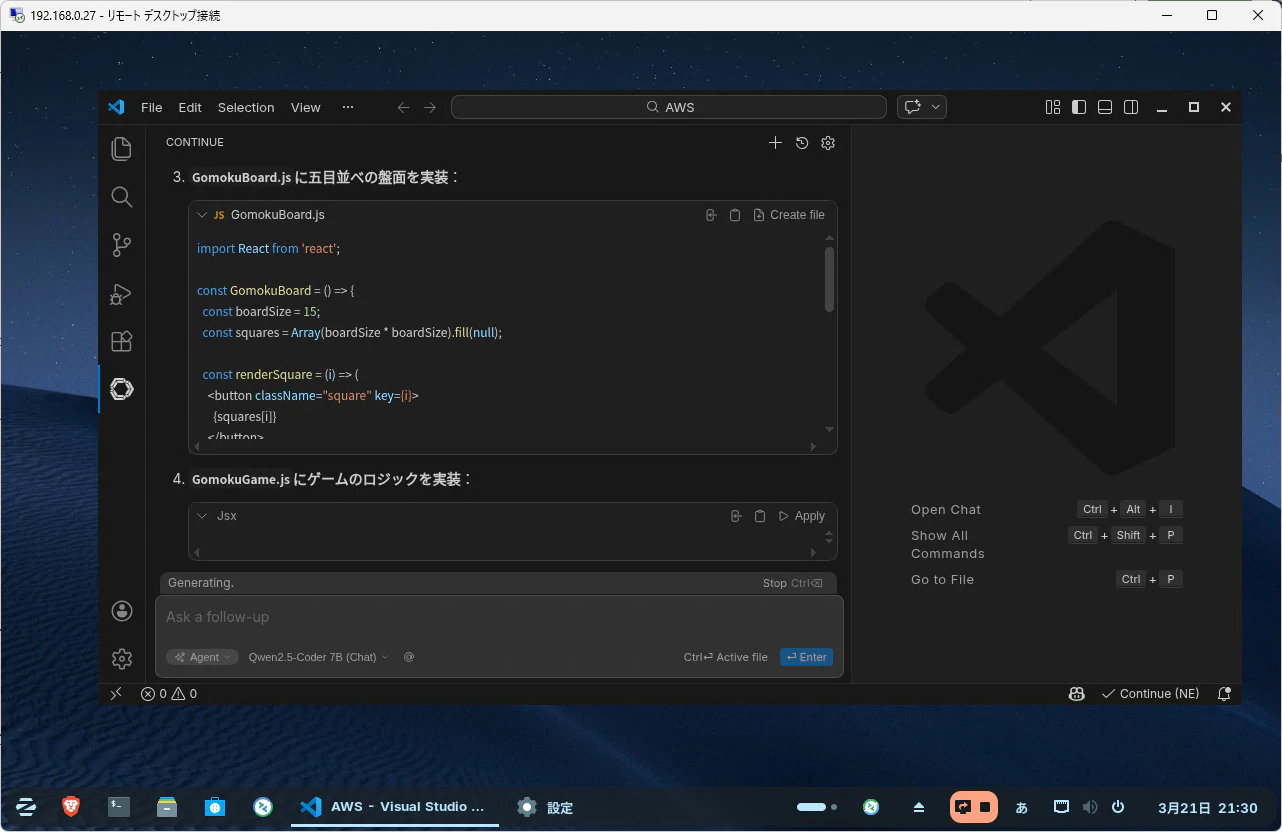Copy GomokuBoard.js code to clipboard
The image size is (1282, 832).
(x=735, y=215)
